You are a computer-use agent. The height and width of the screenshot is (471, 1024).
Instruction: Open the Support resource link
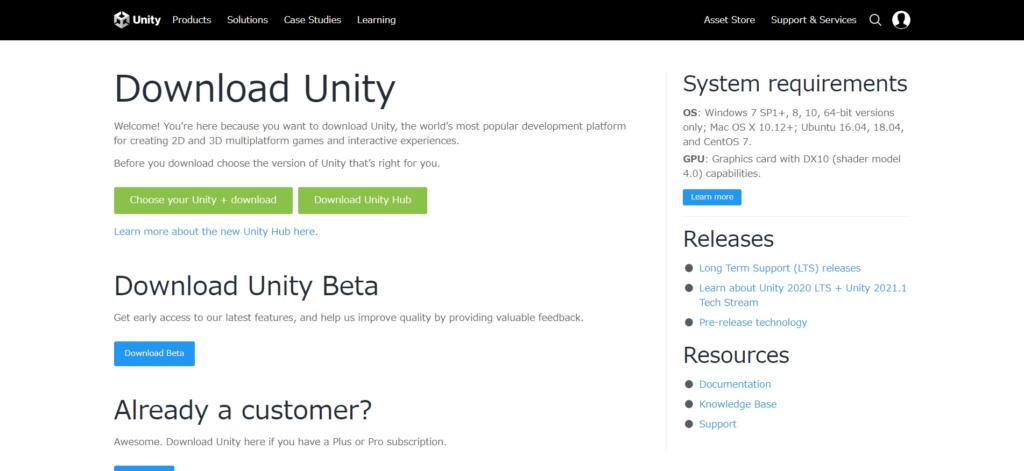click(x=717, y=424)
